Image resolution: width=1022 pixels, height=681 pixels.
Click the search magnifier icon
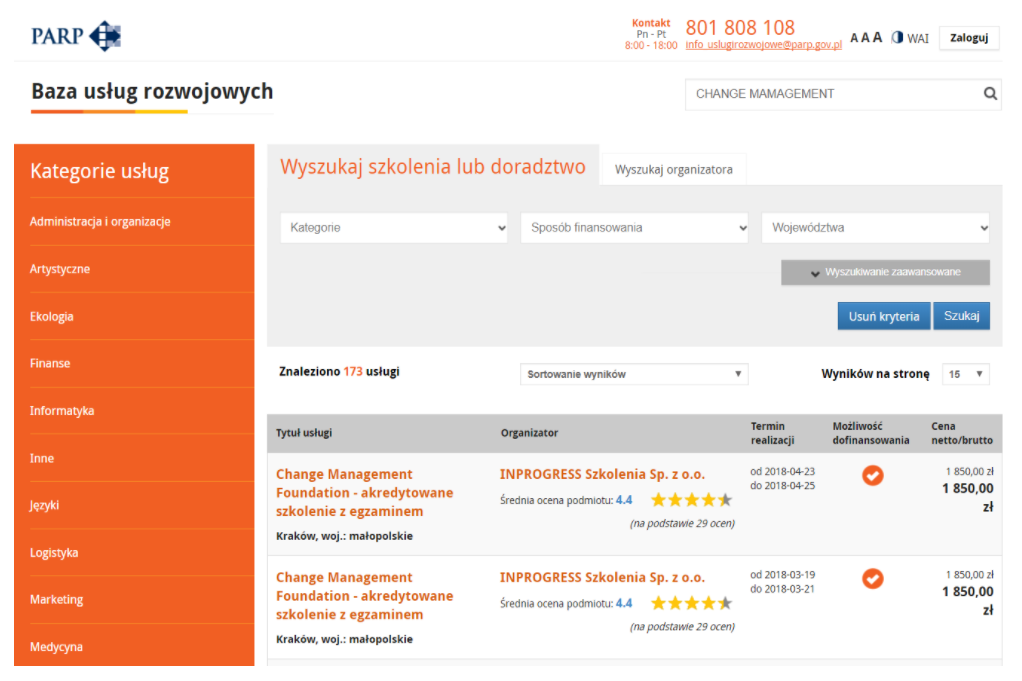pos(990,94)
